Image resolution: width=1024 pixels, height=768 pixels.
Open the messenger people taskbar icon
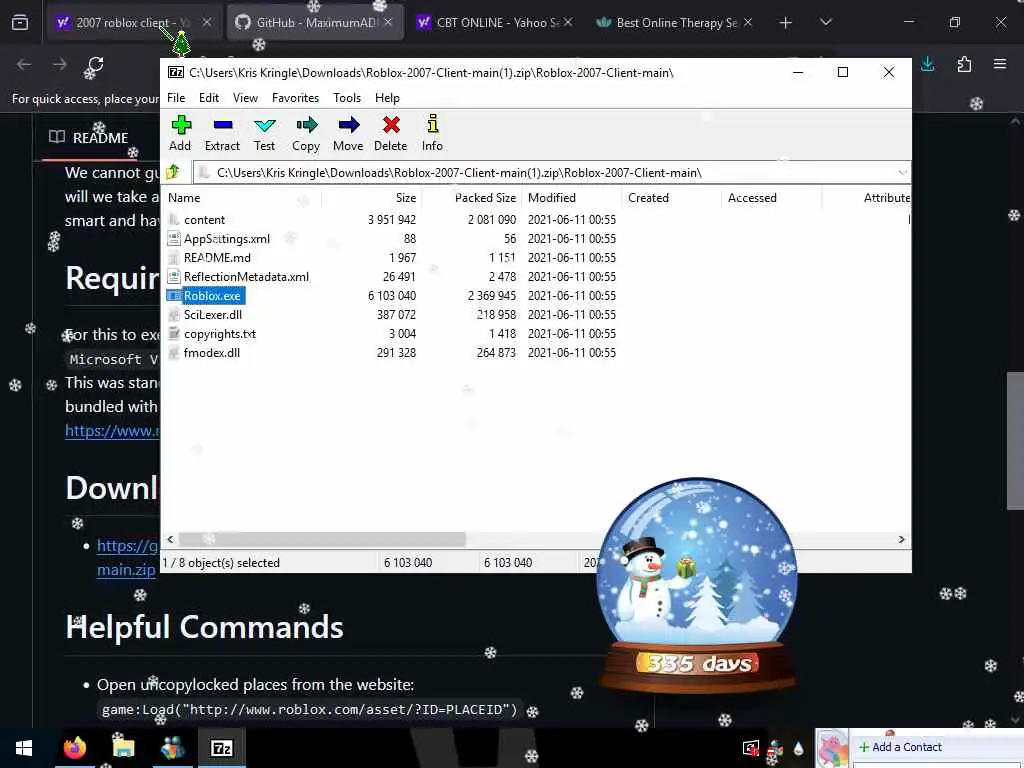[172, 748]
